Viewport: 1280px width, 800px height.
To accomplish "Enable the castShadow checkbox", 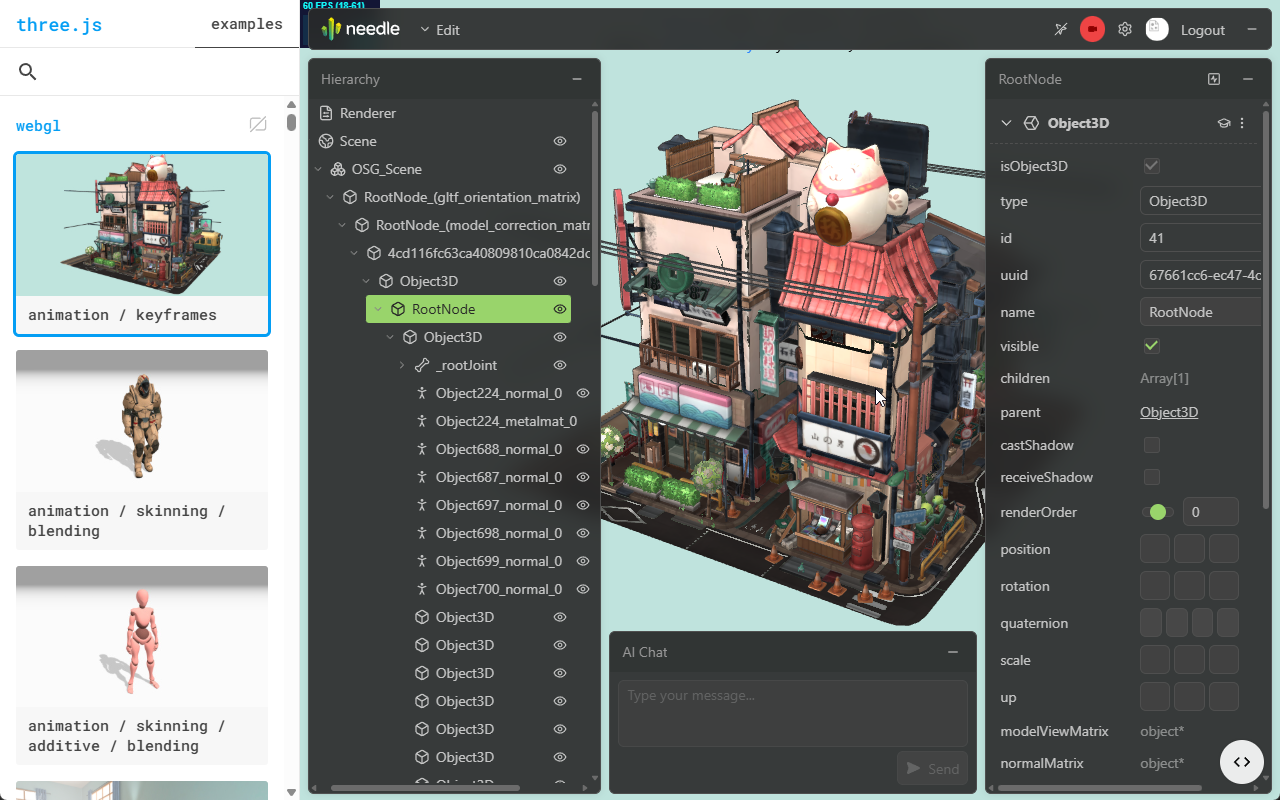I will point(1151,445).
